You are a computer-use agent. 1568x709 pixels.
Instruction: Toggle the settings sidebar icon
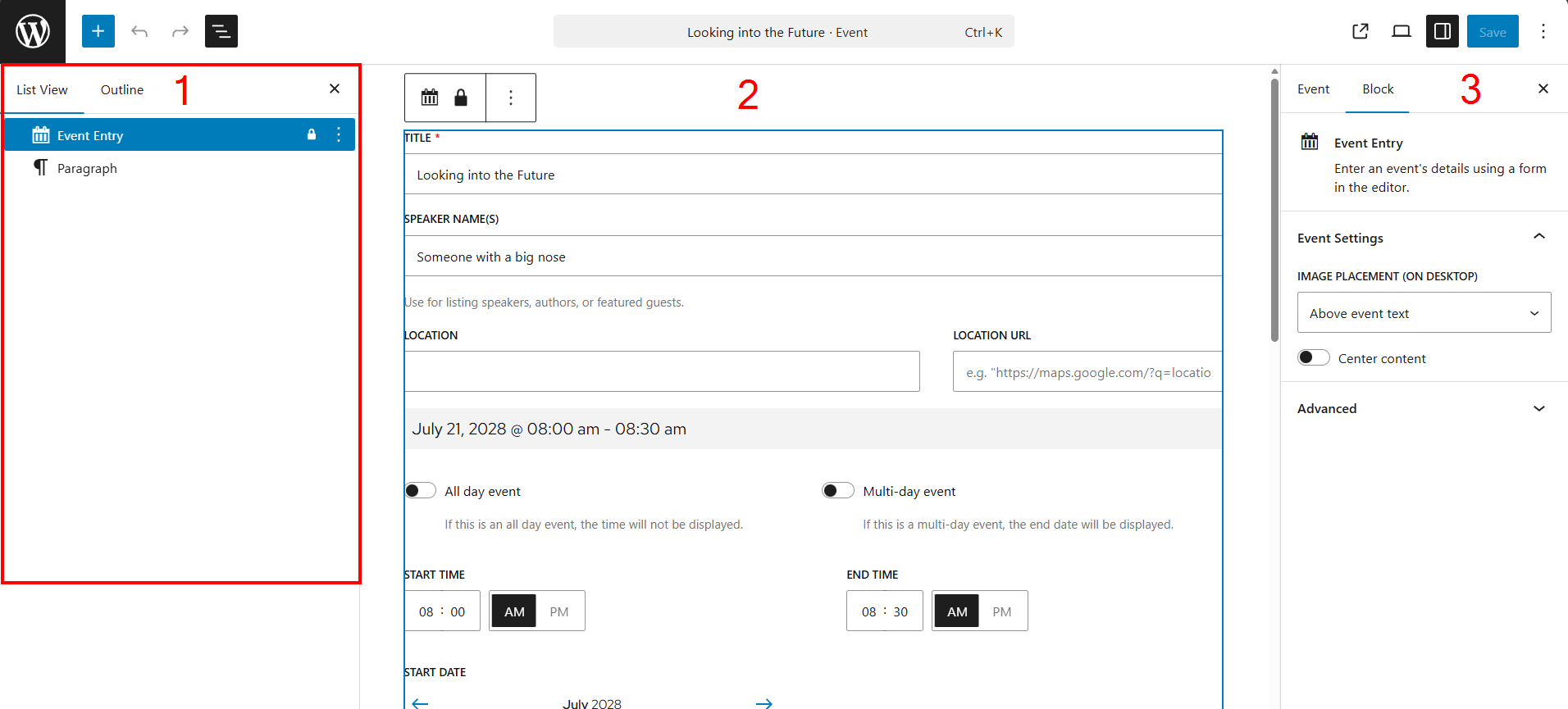click(1443, 31)
